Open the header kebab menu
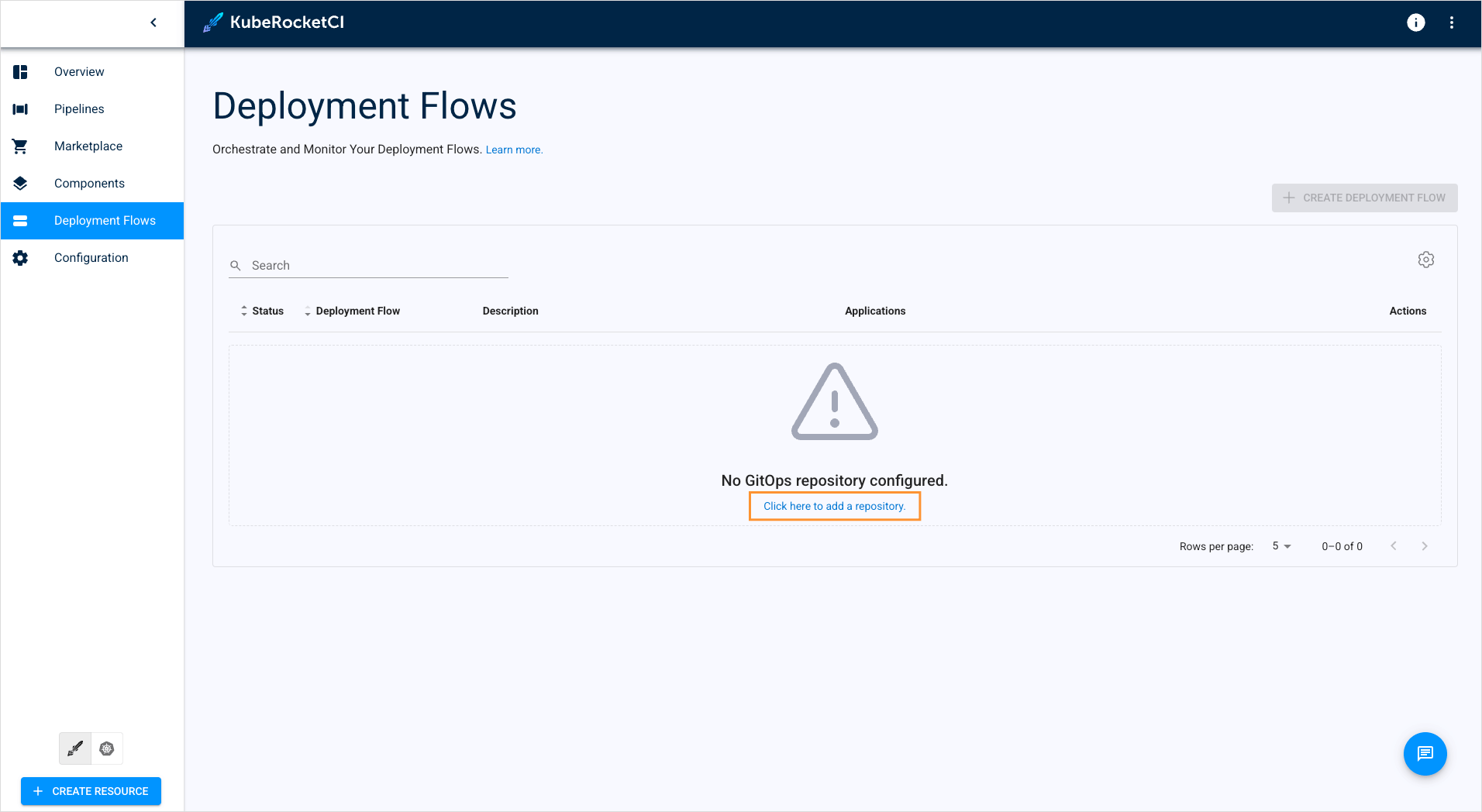 [1453, 22]
